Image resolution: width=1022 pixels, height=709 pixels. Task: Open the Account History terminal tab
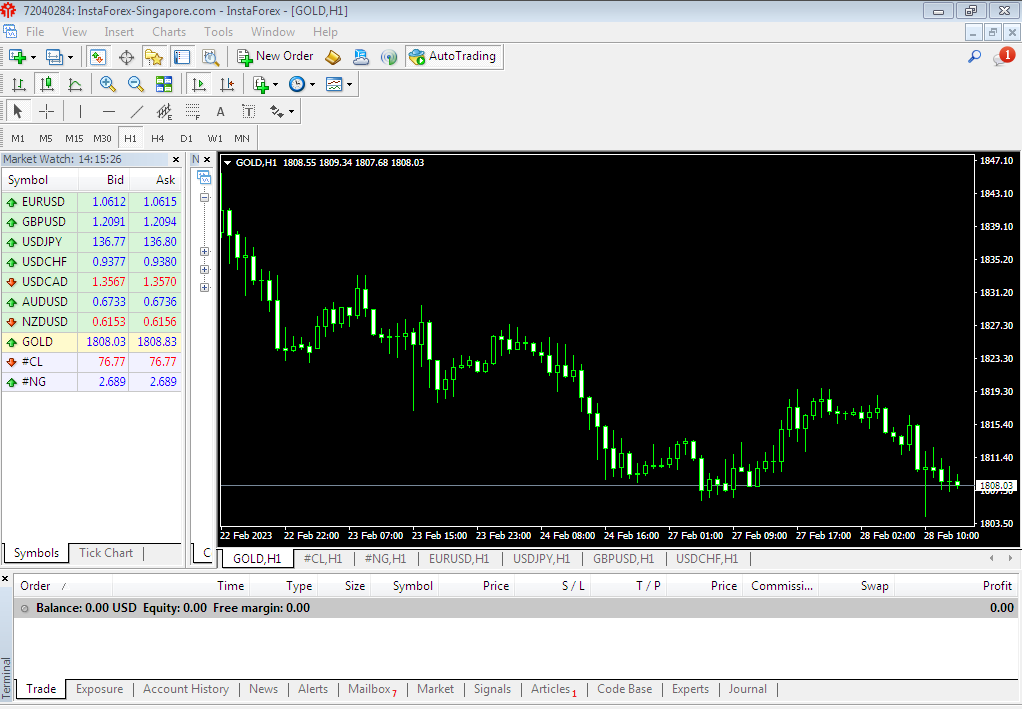pyautogui.click(x=186, y=689)
